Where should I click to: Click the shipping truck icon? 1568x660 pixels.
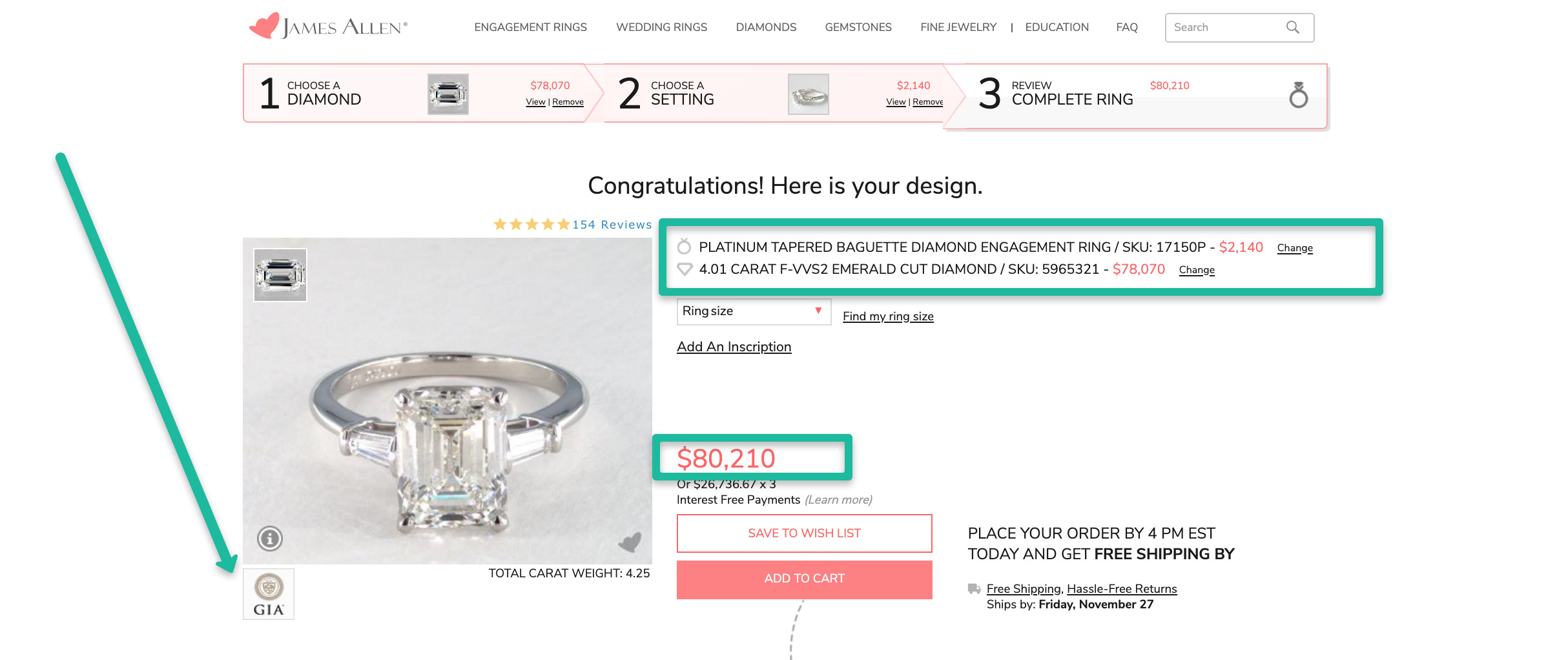[974, 588]
